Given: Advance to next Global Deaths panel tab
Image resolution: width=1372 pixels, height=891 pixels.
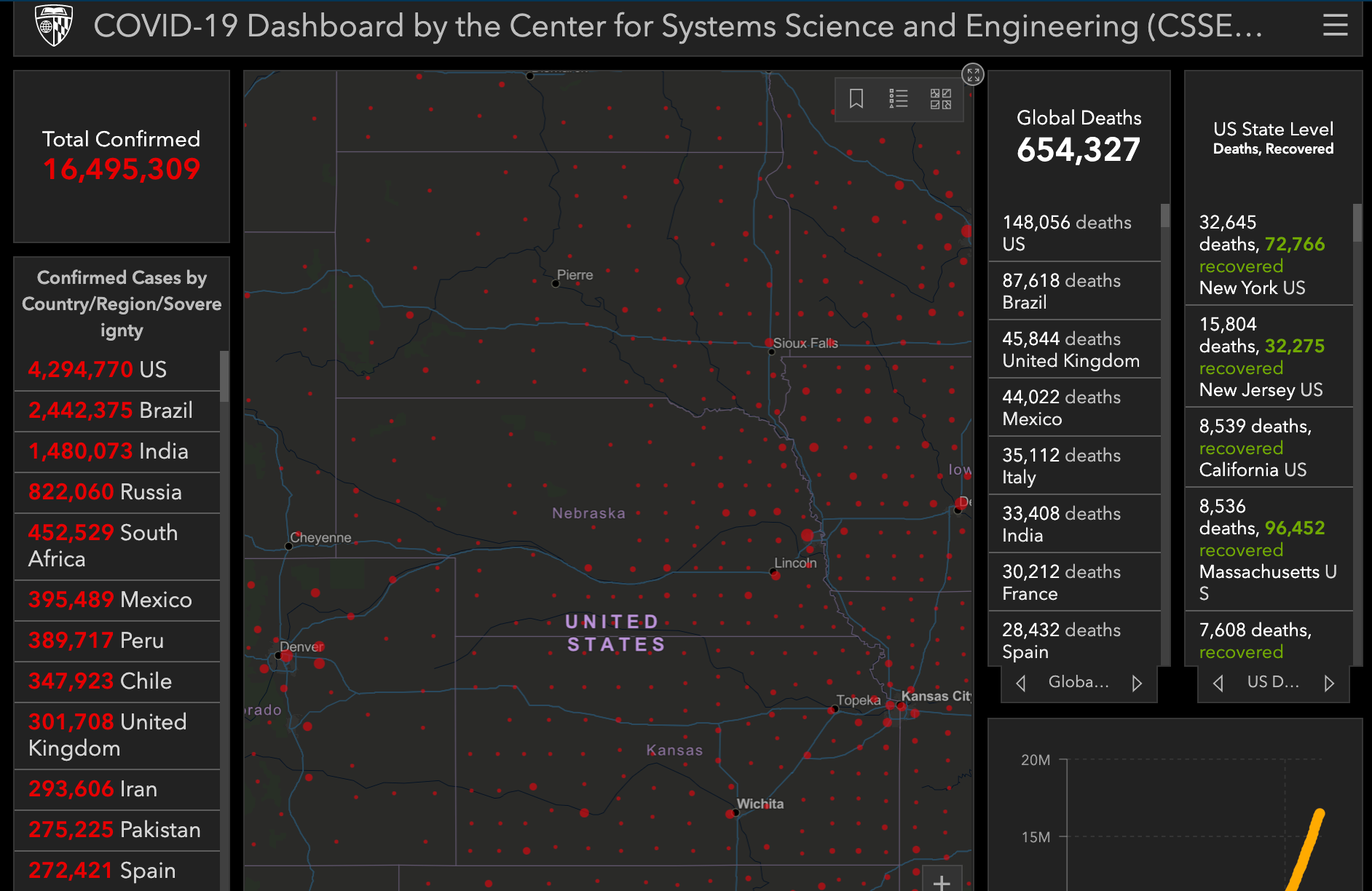Looking at the screenshot, I should point(1137,683).
